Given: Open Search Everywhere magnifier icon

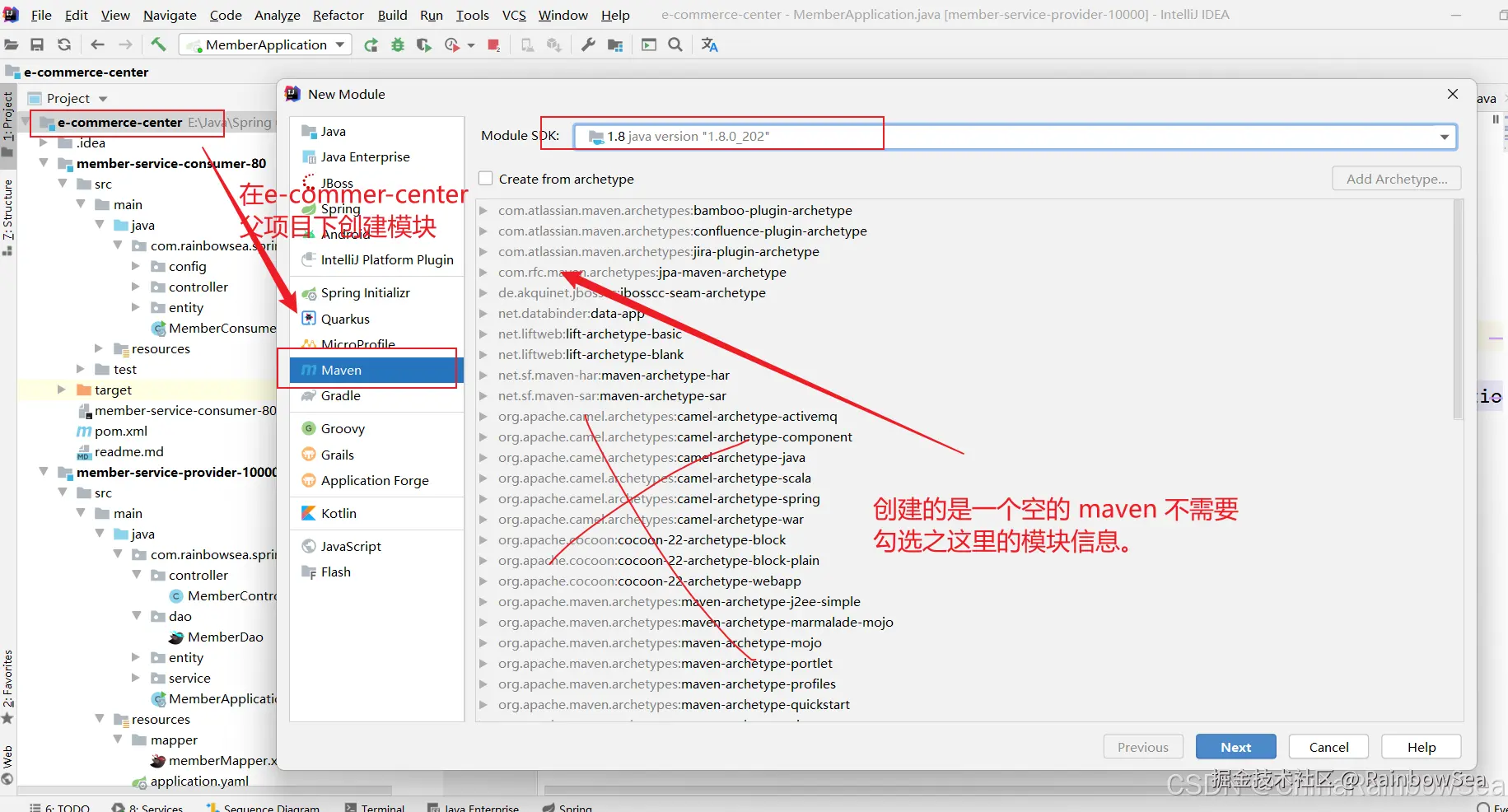Looking at the screenshot, I should [675, 45].
